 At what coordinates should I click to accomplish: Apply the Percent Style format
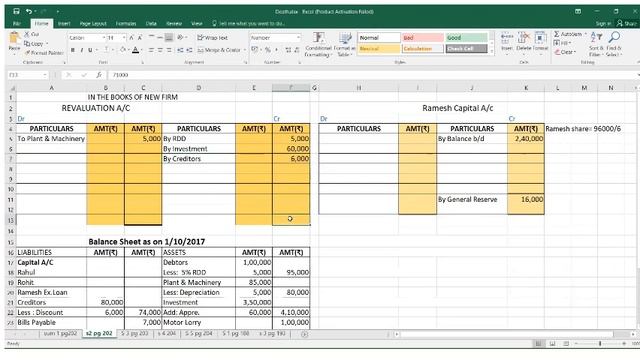point(268,49)
